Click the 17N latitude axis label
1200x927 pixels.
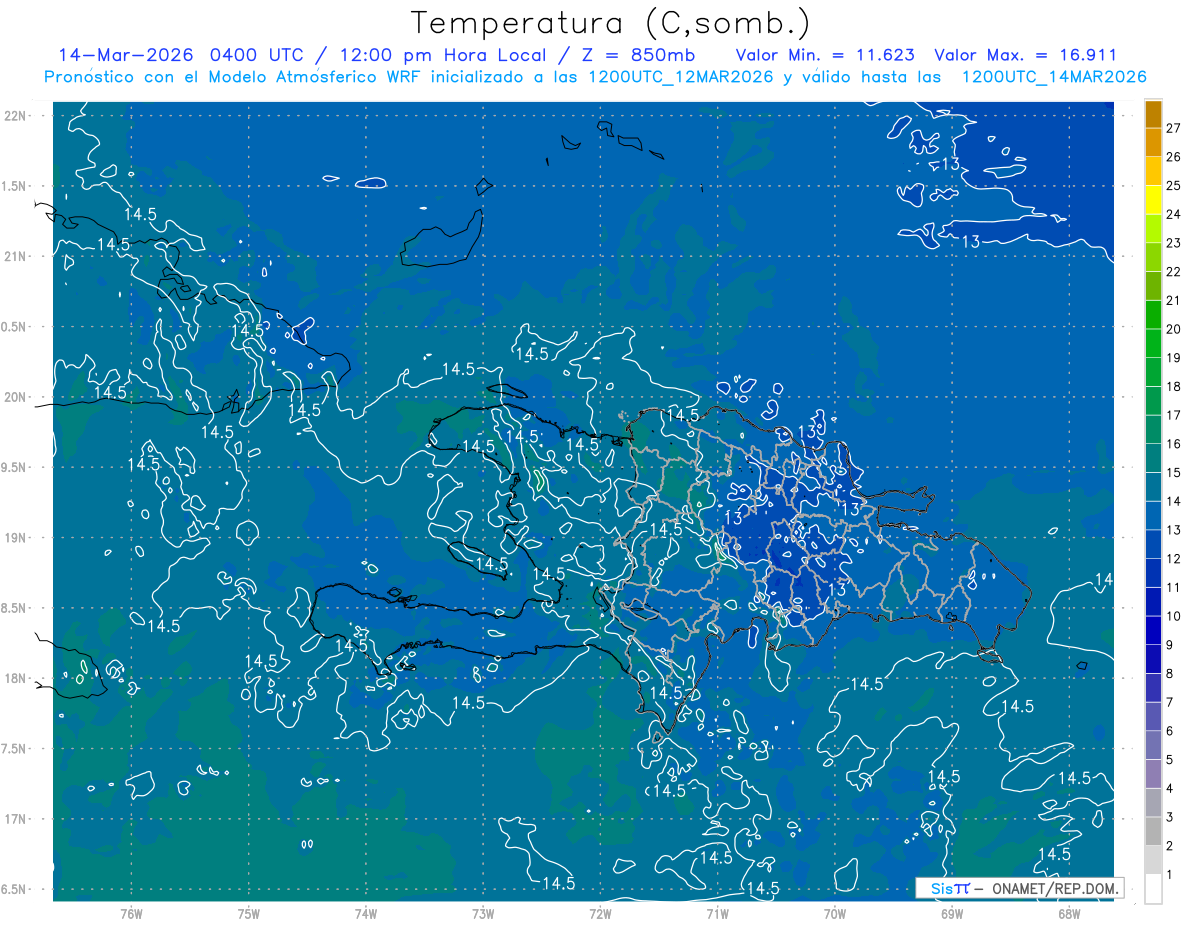click(17, 819)
